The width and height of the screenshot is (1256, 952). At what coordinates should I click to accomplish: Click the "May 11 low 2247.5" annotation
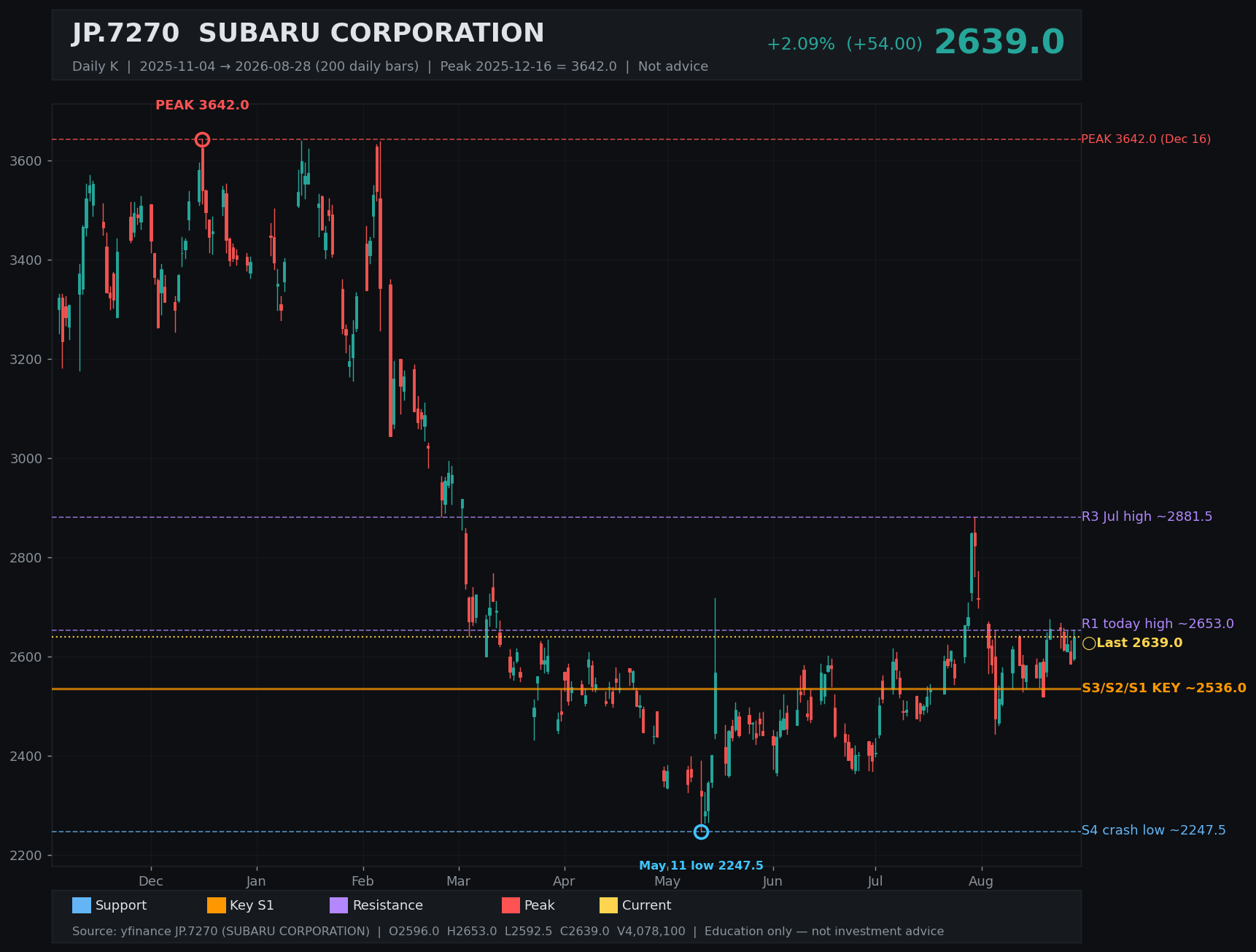(701, 866)
